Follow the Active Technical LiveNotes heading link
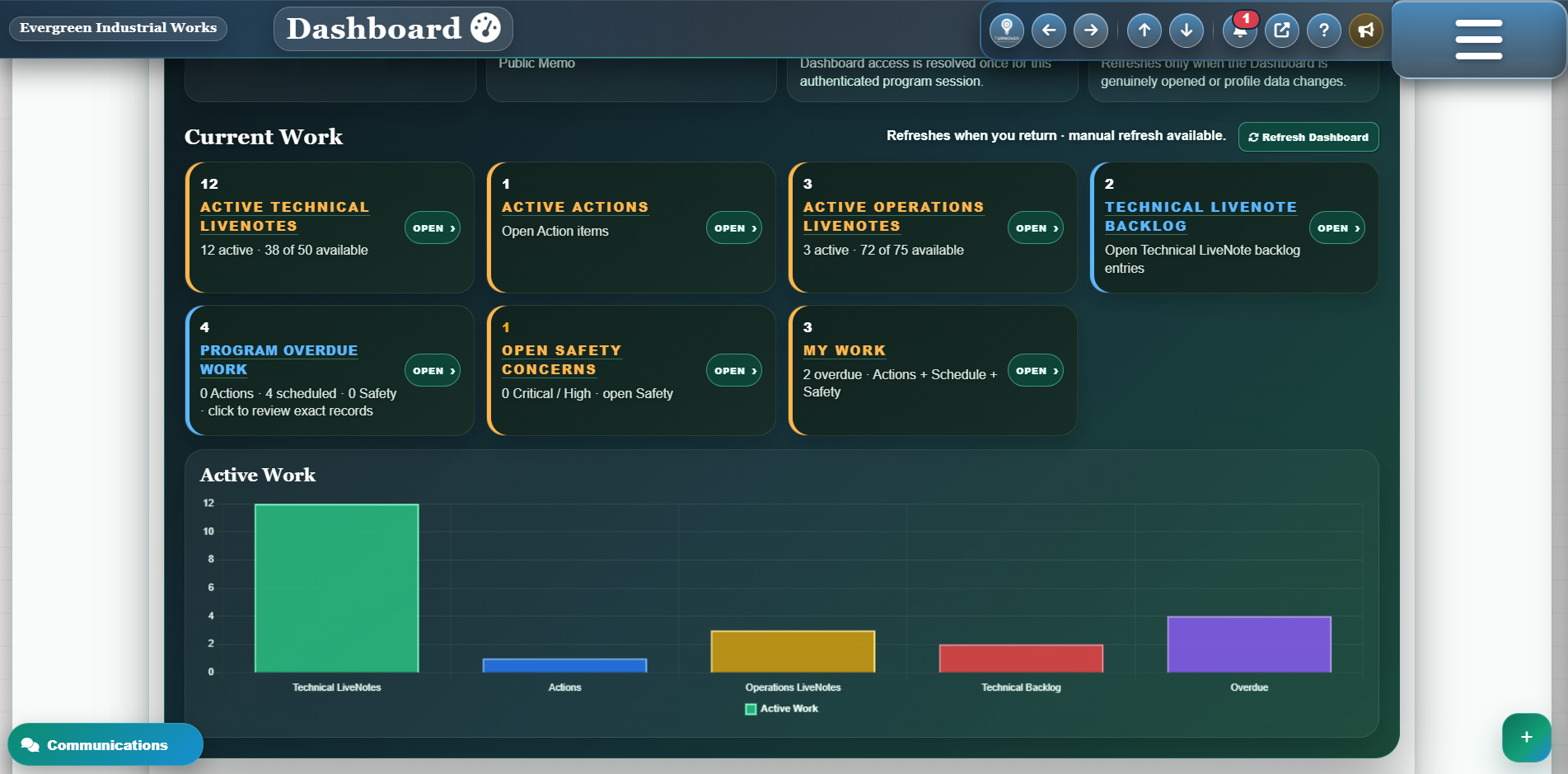This screenshot has height=774, width=1568. [284, 217]
